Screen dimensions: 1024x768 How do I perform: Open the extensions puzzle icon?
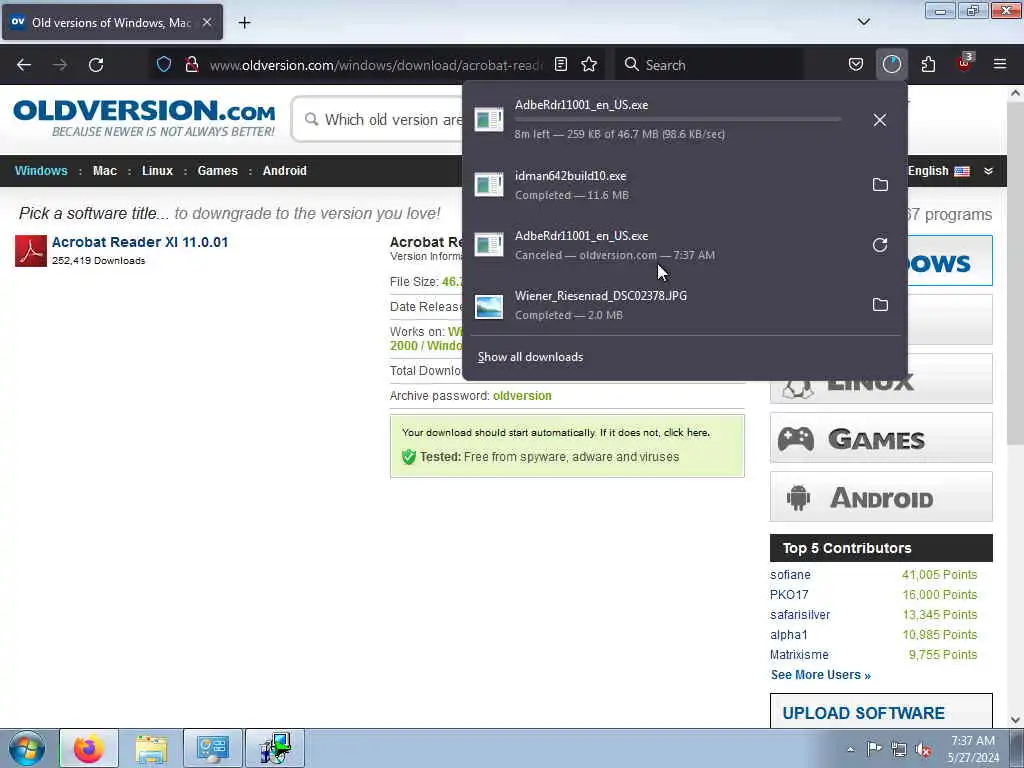click(928, 64)
